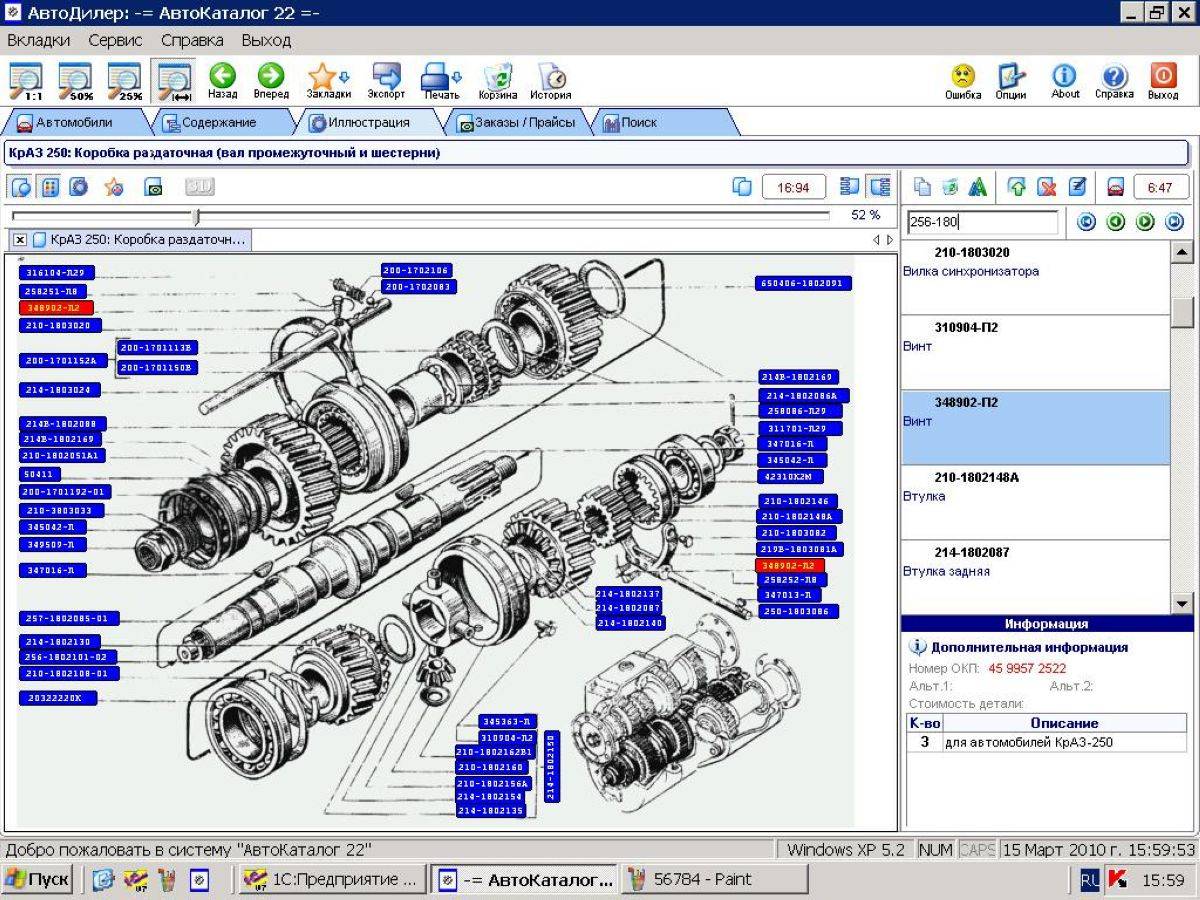Click the green eye view icon

pyautogui.click(x=153, y=187)
